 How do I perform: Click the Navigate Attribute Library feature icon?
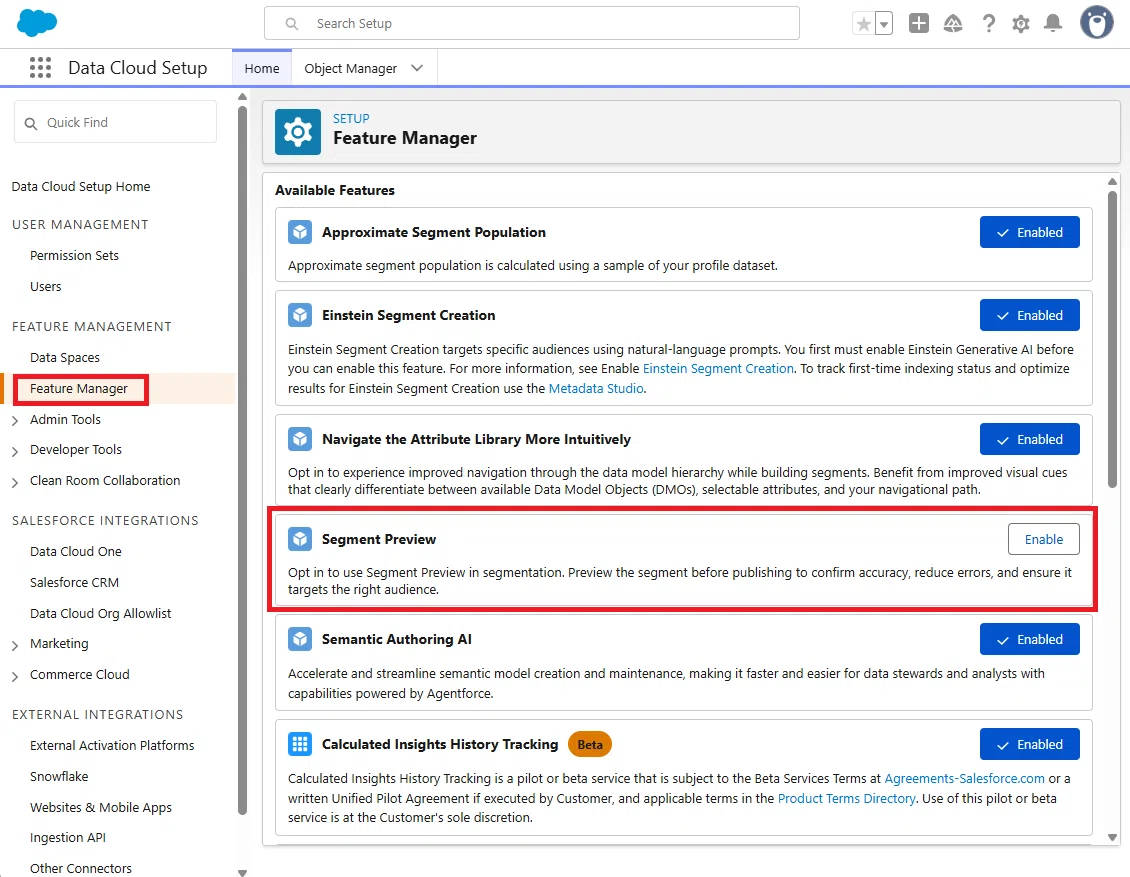point(300,439)
